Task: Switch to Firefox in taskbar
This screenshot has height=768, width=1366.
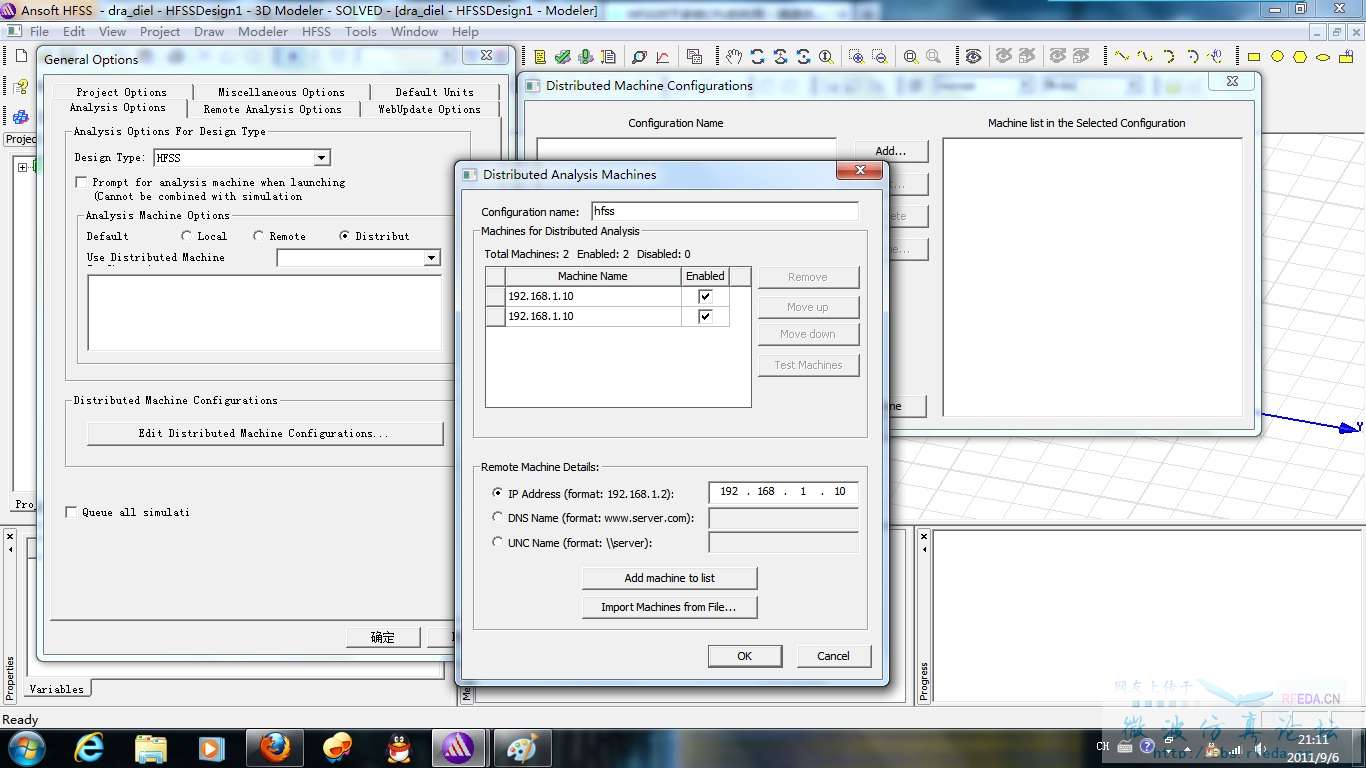Action: coord(275,747)
